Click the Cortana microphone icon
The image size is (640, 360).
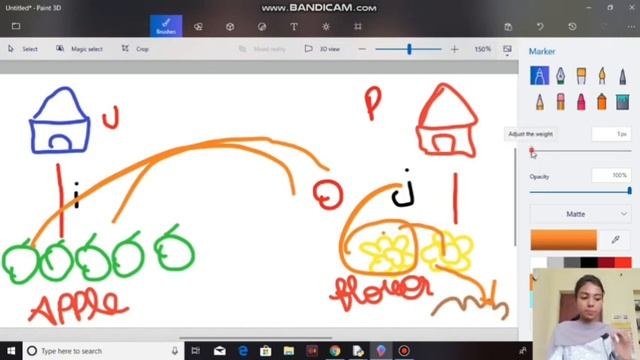tap(175, 351)
